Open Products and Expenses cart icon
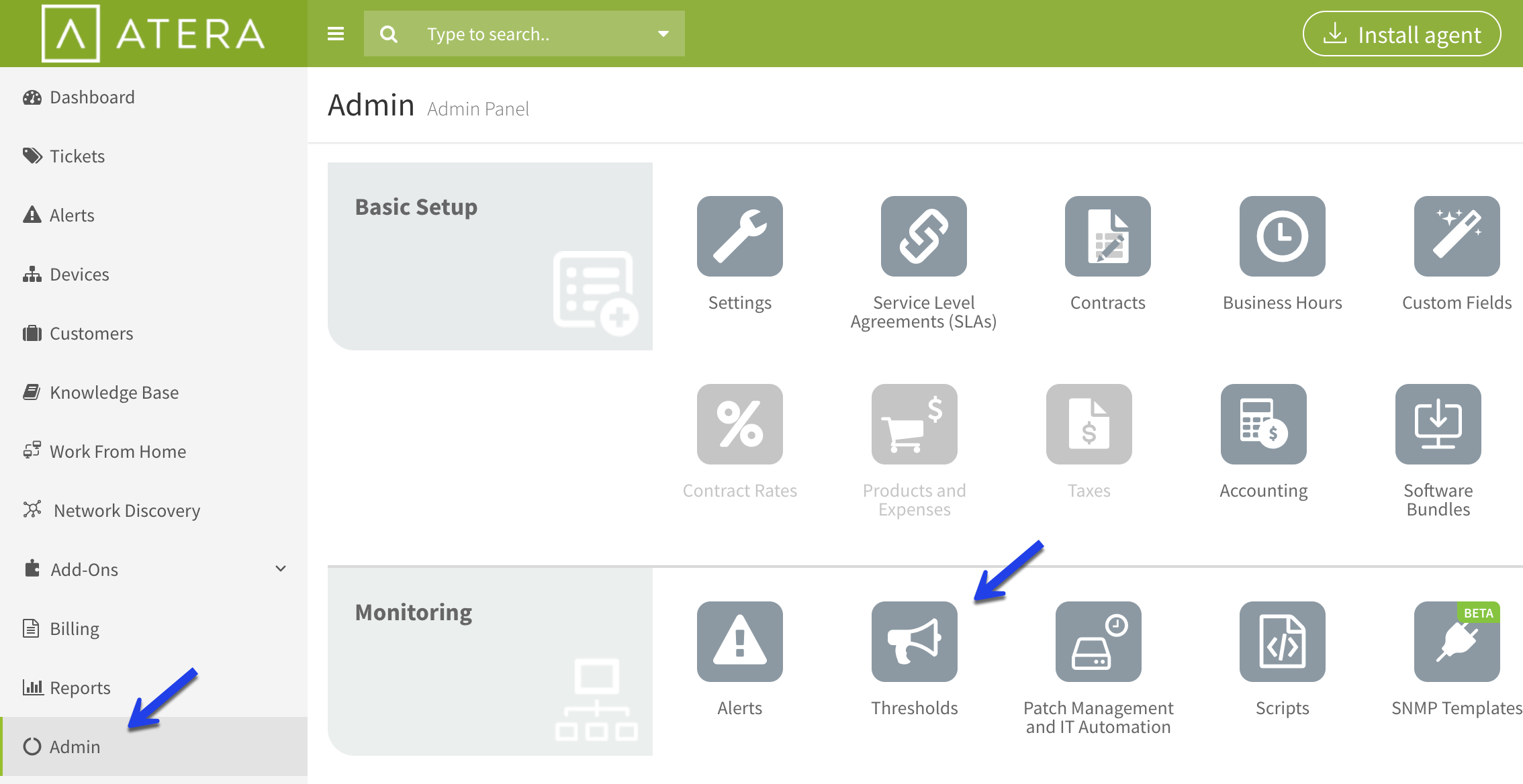This screenshot has height=784, width=1523. point(914,424)
